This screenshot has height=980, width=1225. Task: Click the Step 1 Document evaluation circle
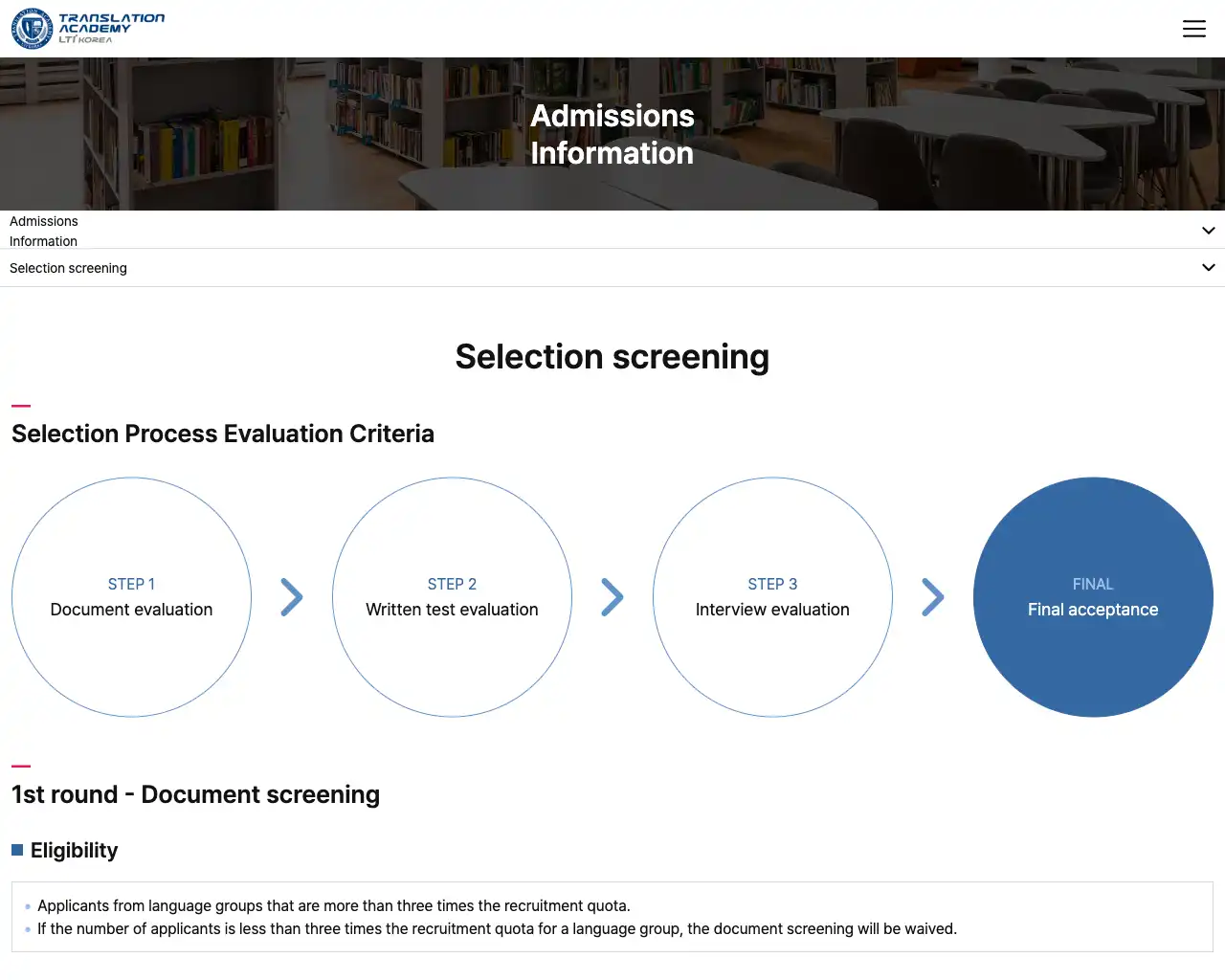point(131,597)
